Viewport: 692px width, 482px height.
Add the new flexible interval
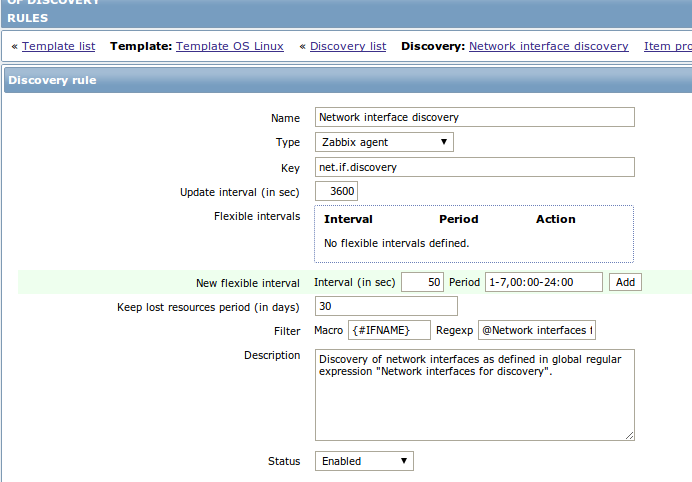pos(625,282)
